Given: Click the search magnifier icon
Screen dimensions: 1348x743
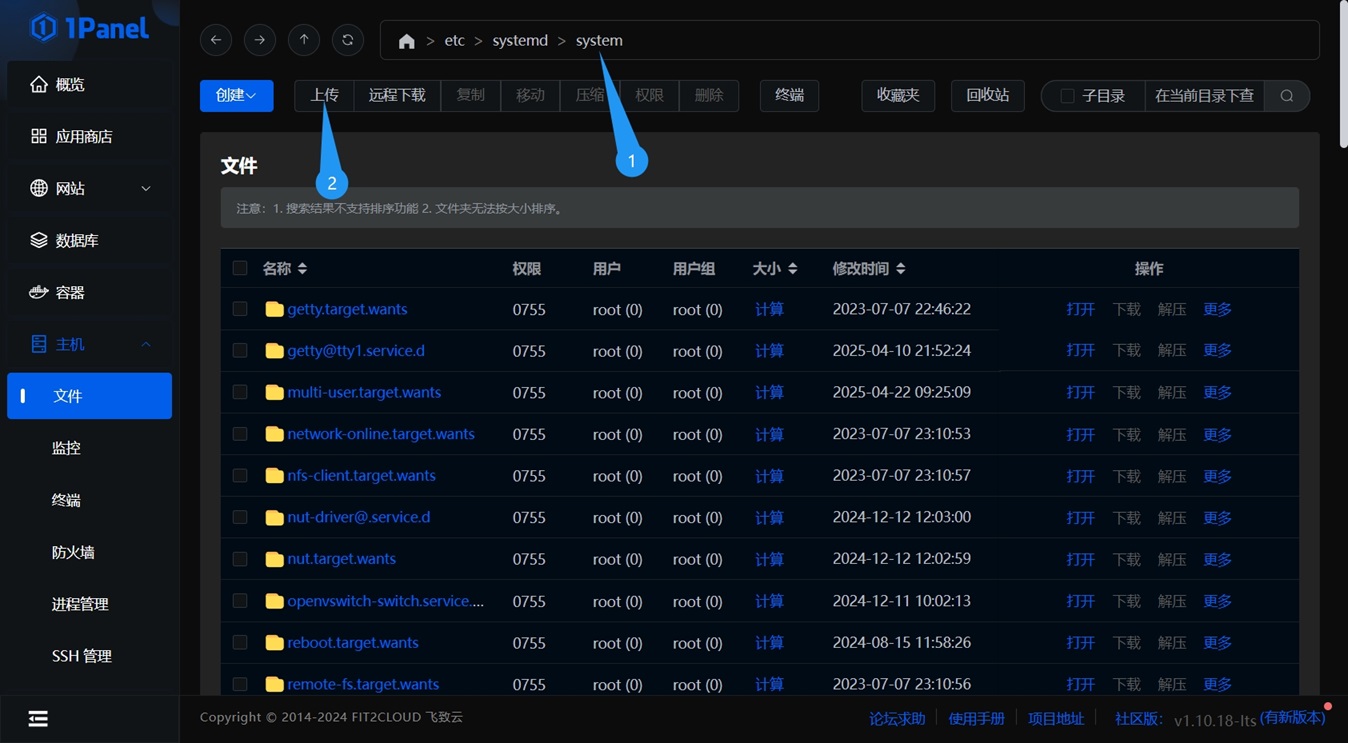Looking at the screenshot, I should pyautogui.click(x=1287, y=96).
